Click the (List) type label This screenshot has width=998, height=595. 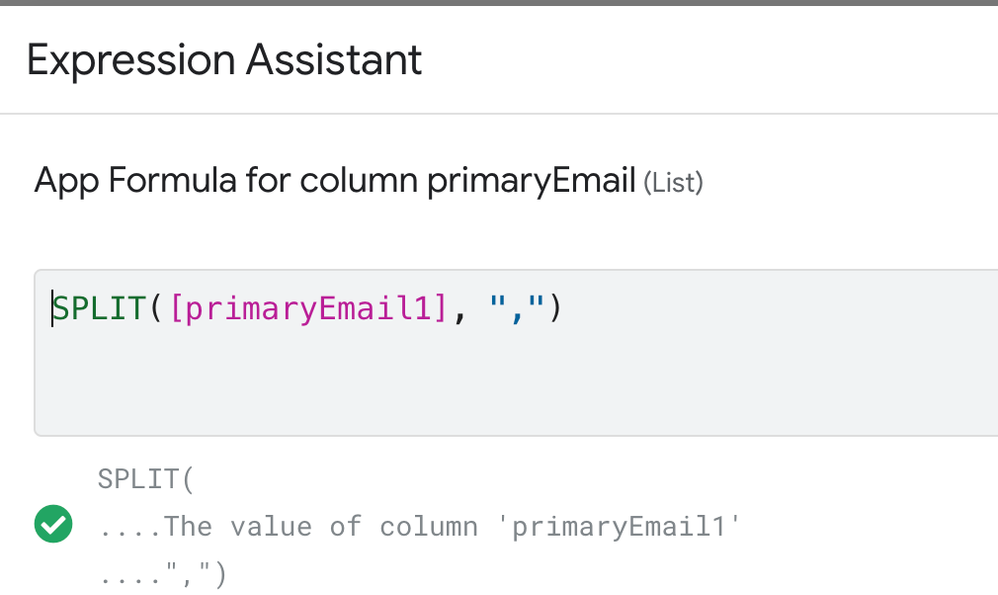(x=673, y=183)
